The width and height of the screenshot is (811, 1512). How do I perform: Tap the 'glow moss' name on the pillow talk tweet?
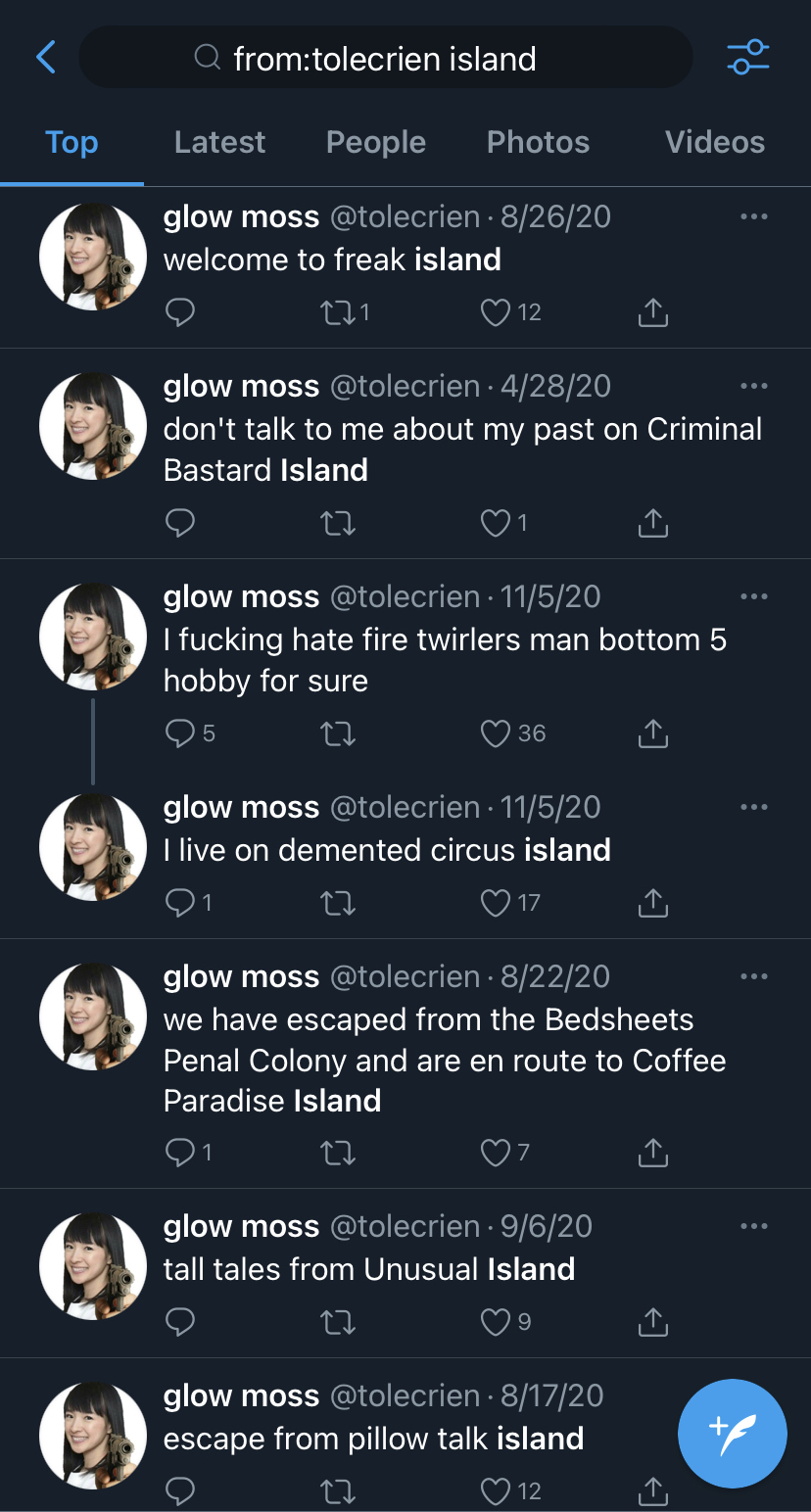pyautogui.click(x=241, y=1395)
